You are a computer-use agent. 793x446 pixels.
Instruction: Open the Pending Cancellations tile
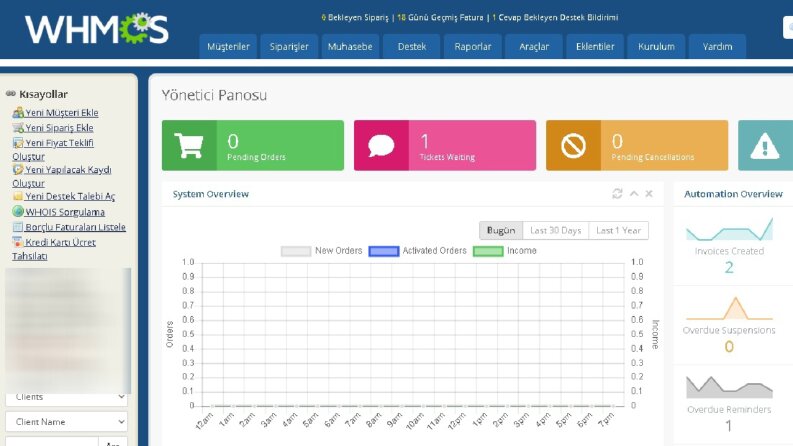click(637, 145)
